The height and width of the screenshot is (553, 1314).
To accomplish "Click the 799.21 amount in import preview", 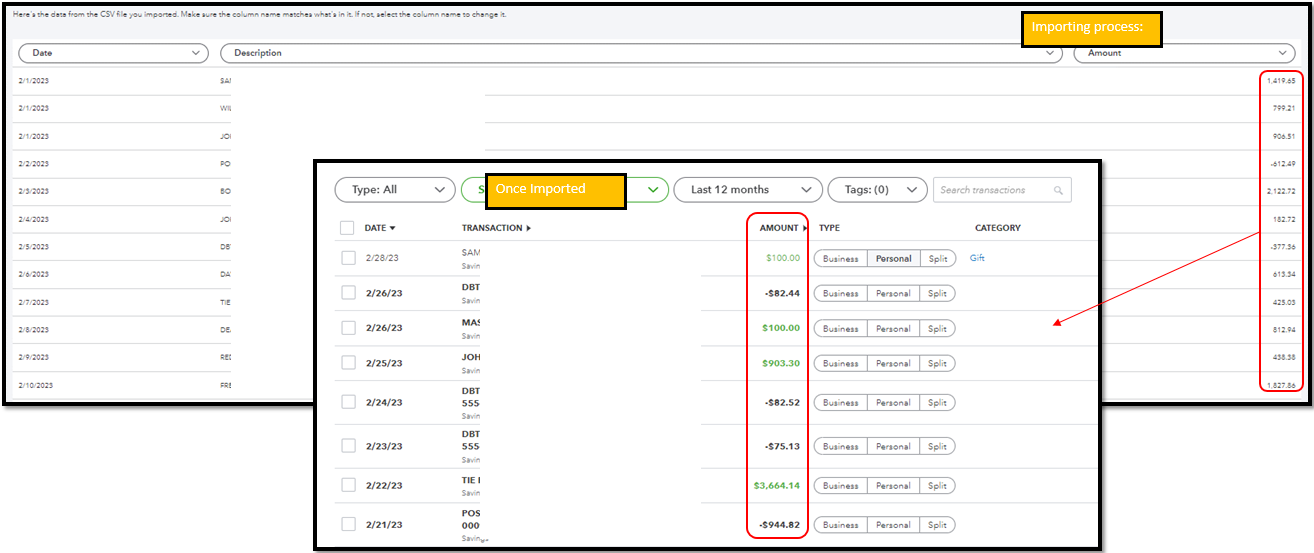I will click(1284, 108).
